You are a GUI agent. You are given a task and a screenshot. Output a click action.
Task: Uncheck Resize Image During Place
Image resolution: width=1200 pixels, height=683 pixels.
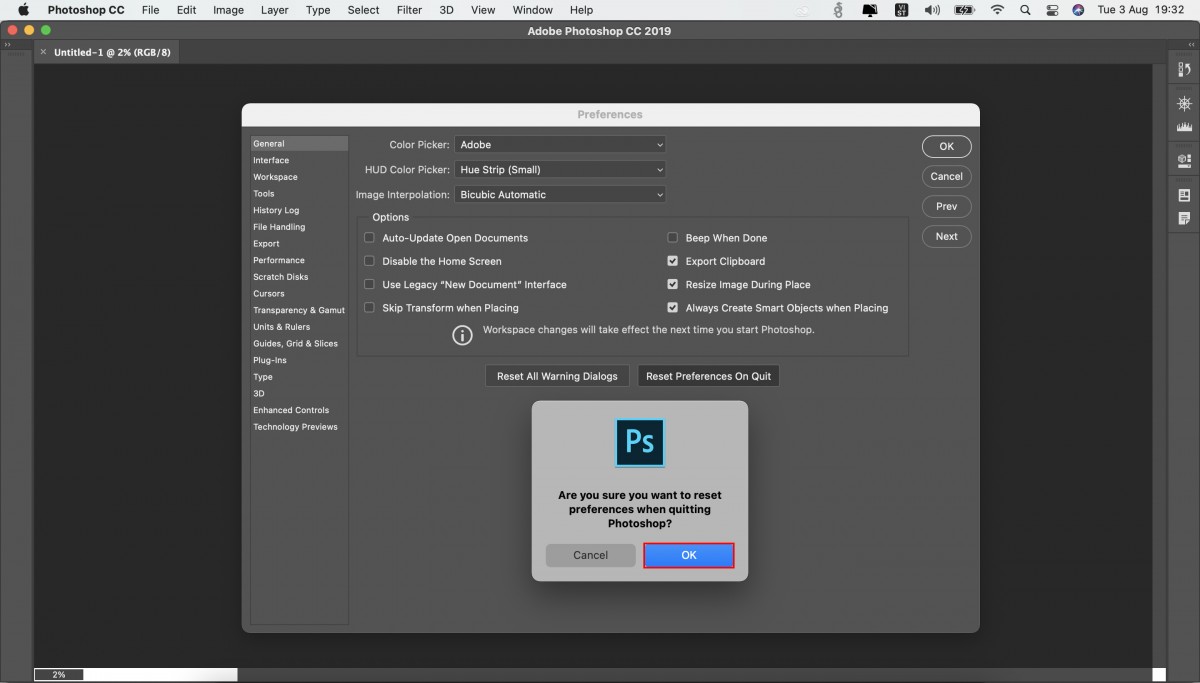(x=673, y=285)
